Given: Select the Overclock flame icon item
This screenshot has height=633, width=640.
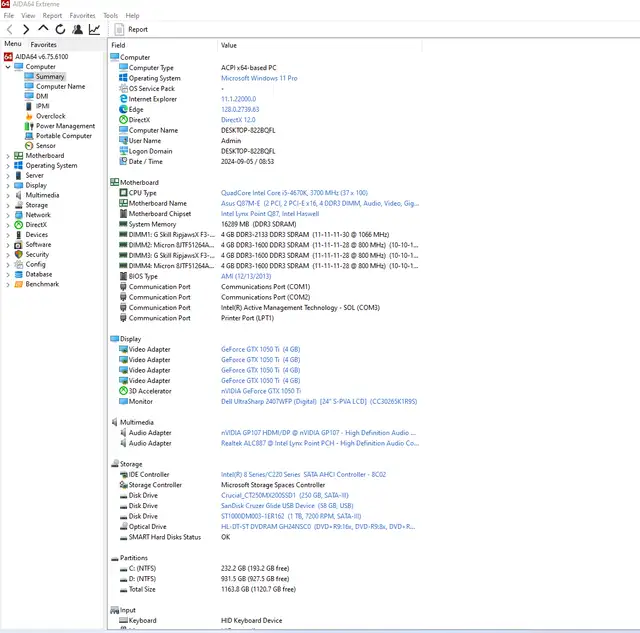Looking at the screenshot, I should pos(29,116).
